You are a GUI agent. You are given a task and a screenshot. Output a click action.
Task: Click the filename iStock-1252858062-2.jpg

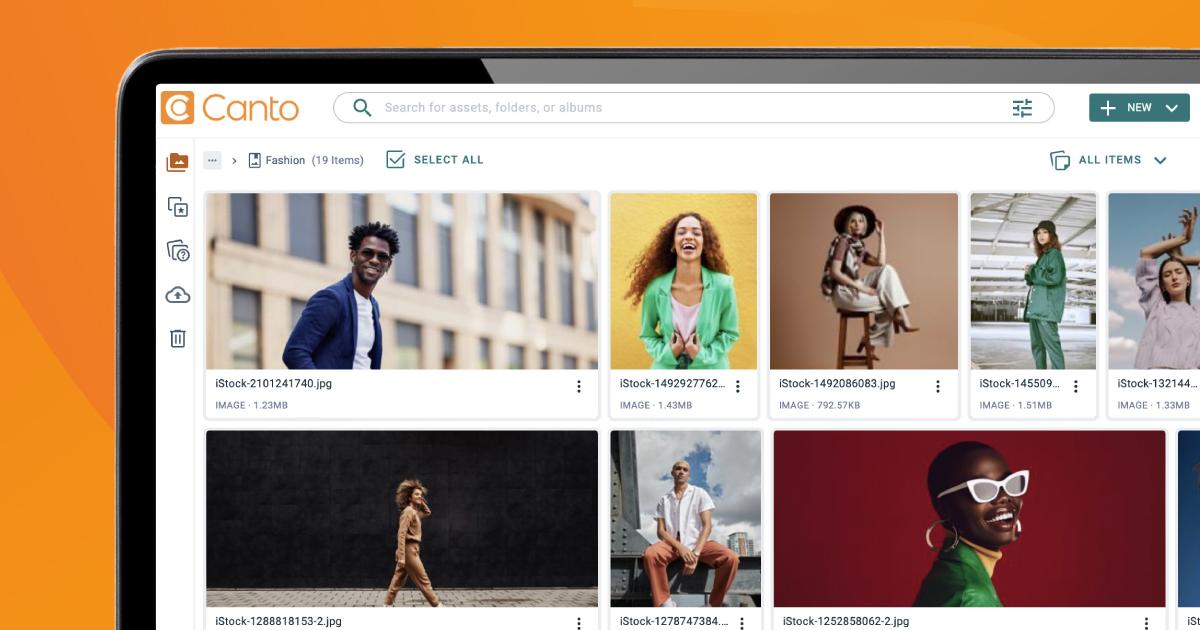click(846, 621)
